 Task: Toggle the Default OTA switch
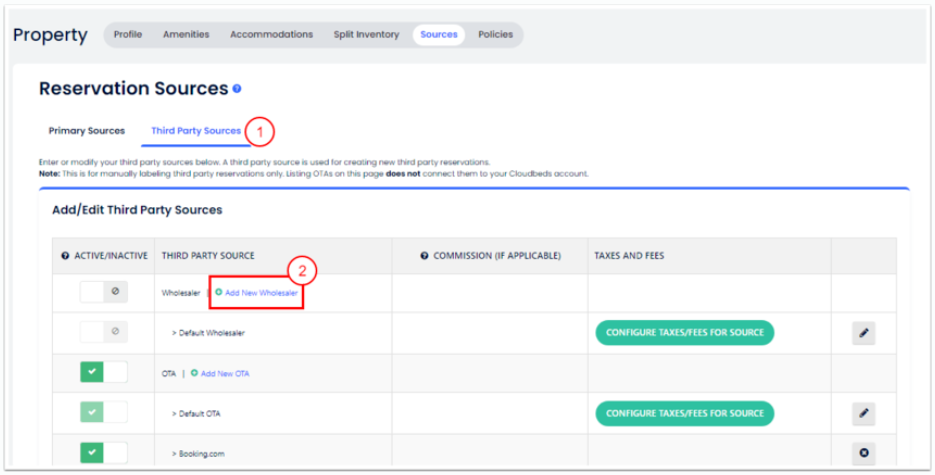coord(104,412)
